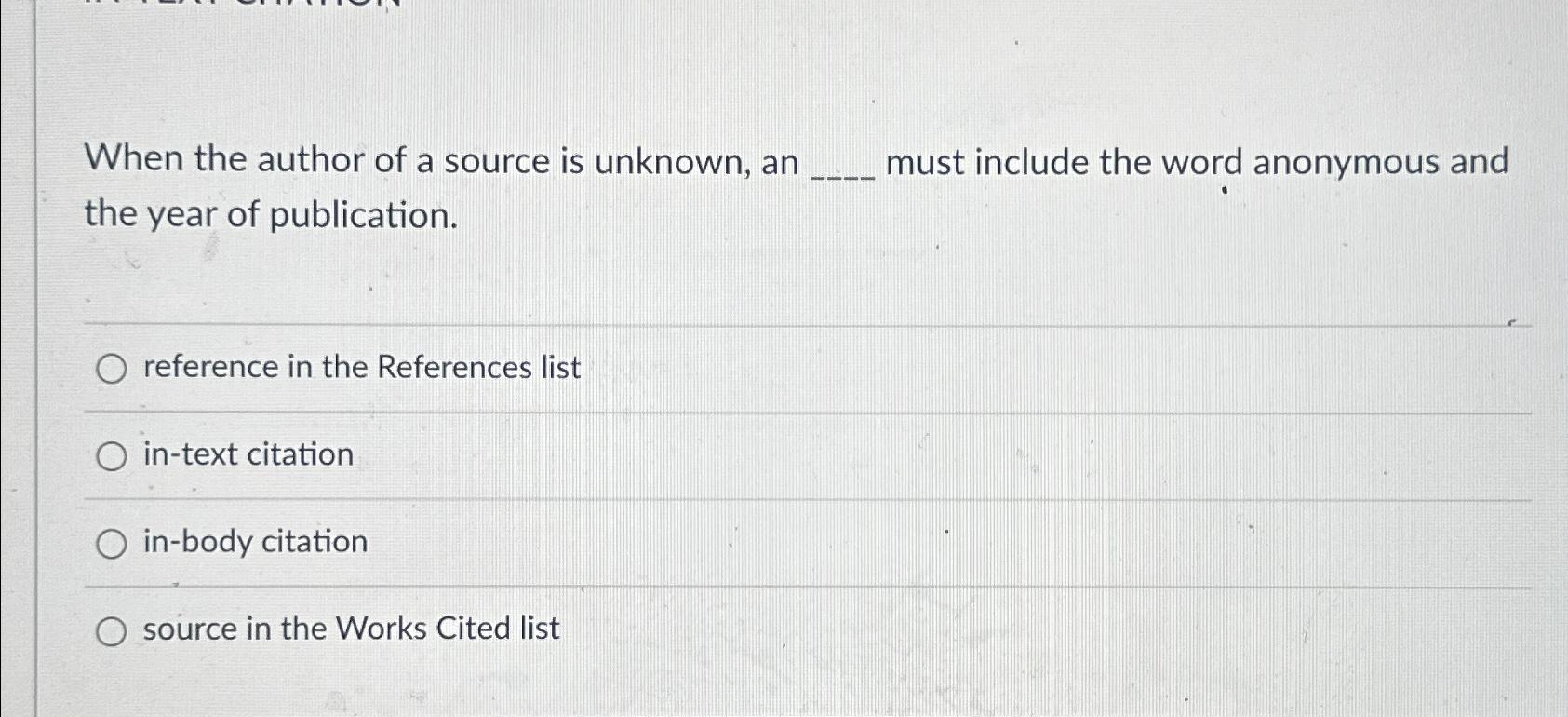Choose 'reference in the References list' option

point(114,369)
